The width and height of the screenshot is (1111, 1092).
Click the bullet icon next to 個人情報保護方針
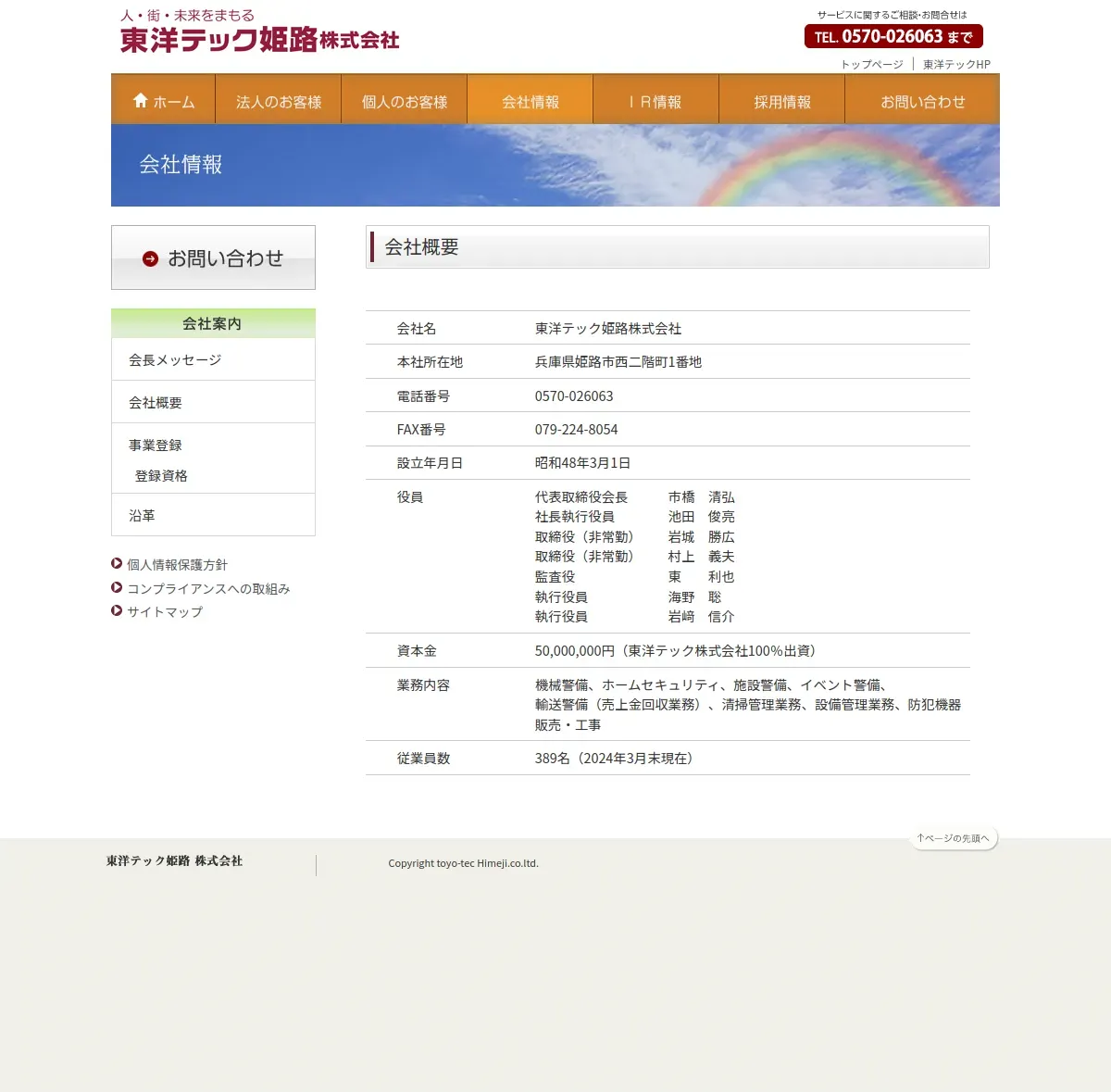[117, 563]
